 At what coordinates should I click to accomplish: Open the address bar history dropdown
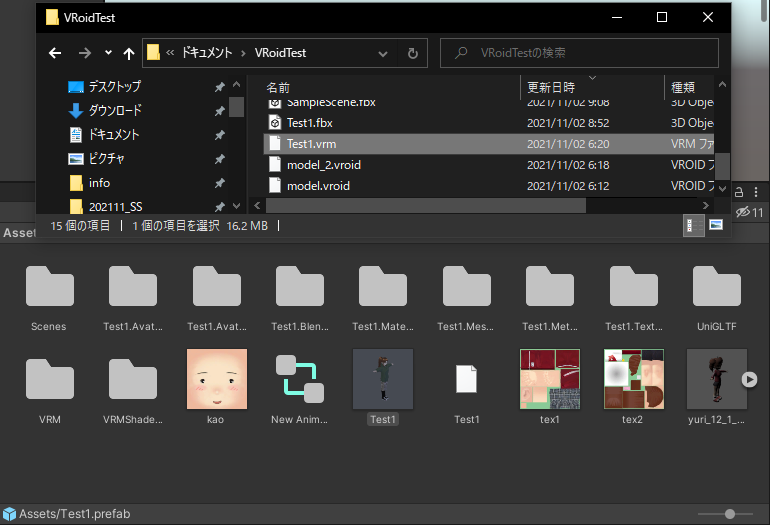384,53
